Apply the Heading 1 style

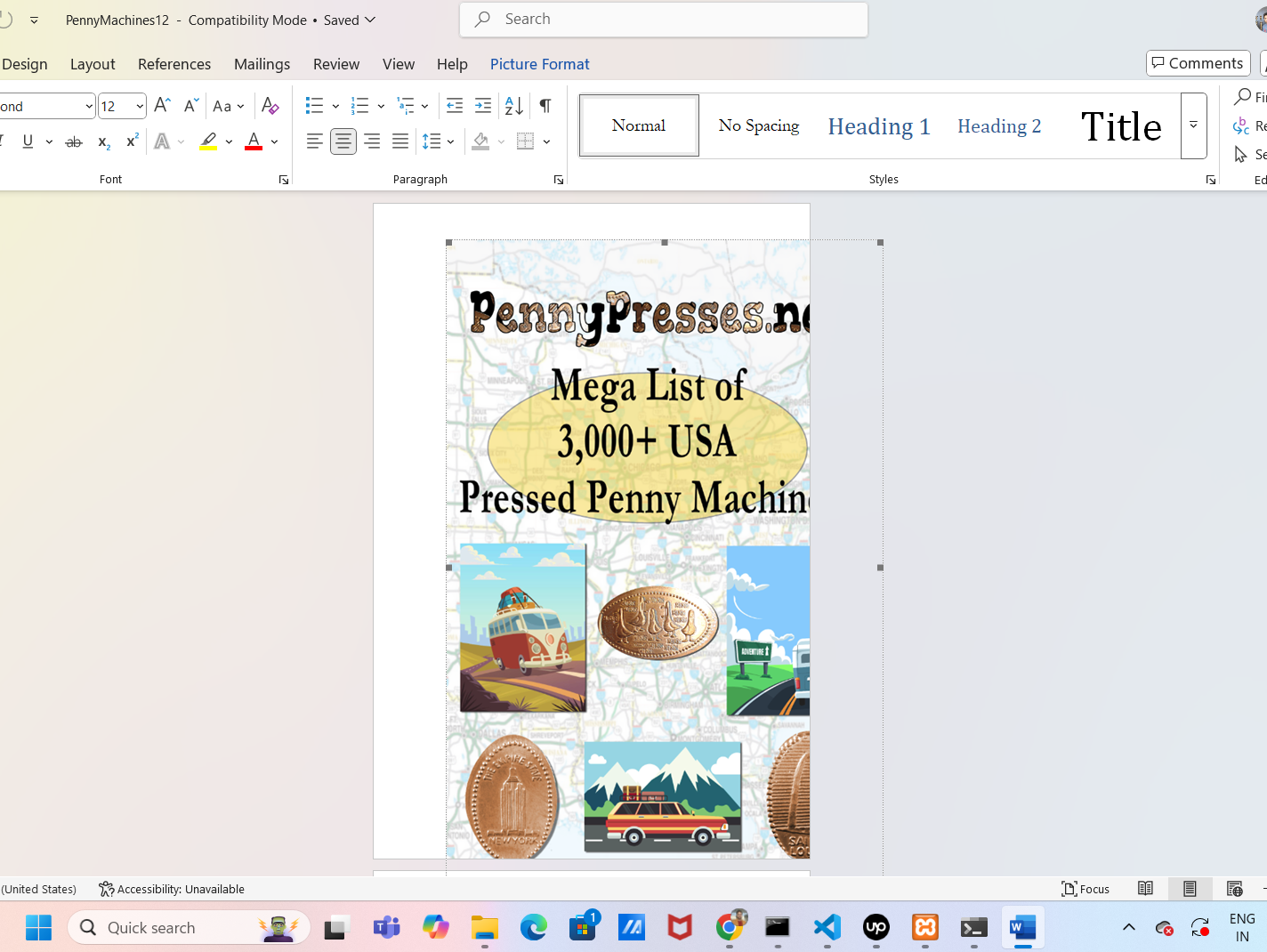tap(879, 125)
